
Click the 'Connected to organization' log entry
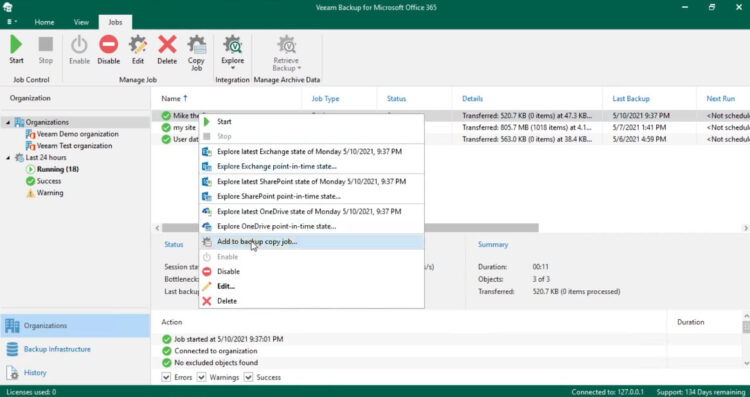216,351
